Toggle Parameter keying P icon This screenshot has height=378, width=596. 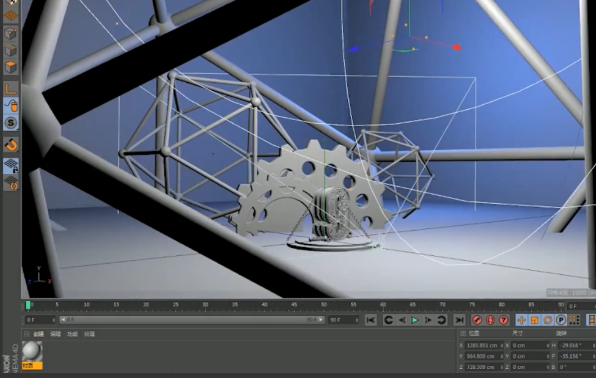(561, 320)
